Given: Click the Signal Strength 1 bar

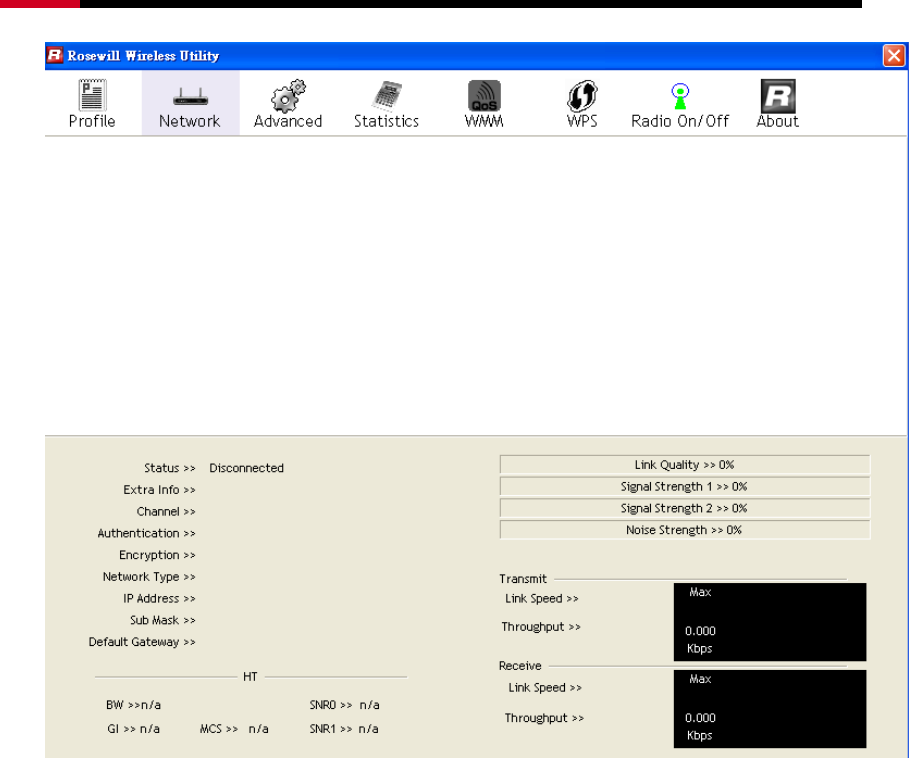Looking at the screenshot, I should tap(684, 487).
